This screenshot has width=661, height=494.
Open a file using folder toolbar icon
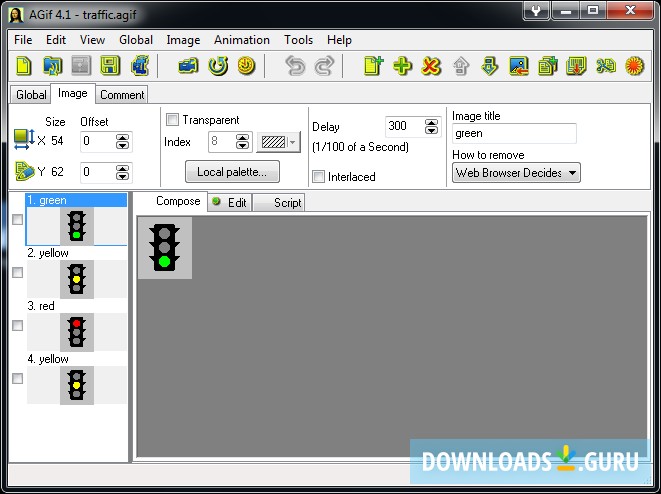(53, 66)
